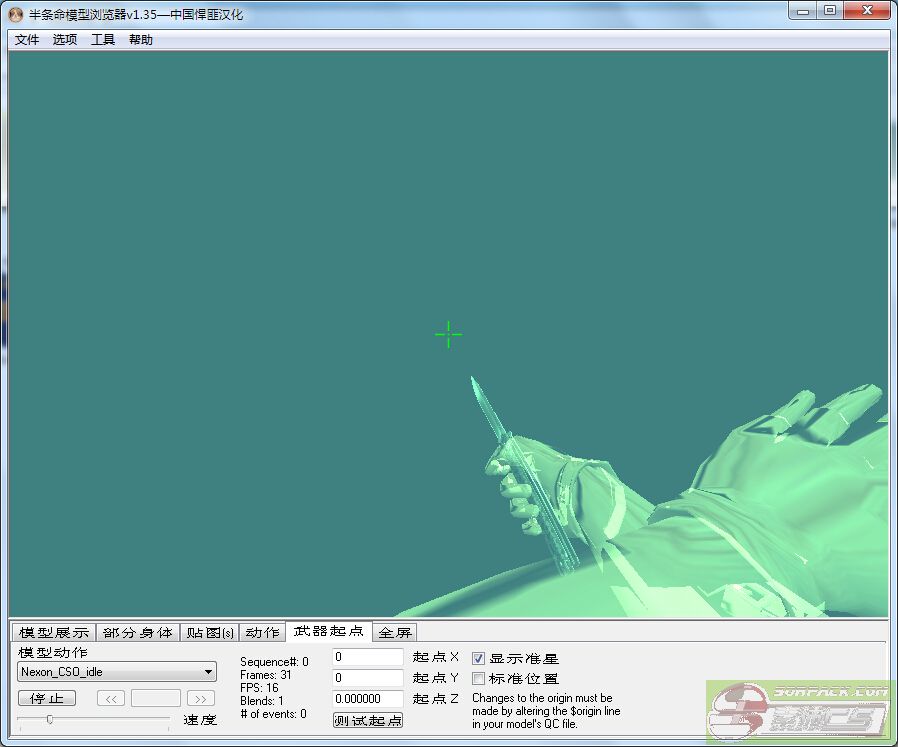Select the 全屏 tab
The height and width of the screenshot is (747, 898).
[395, 633]
